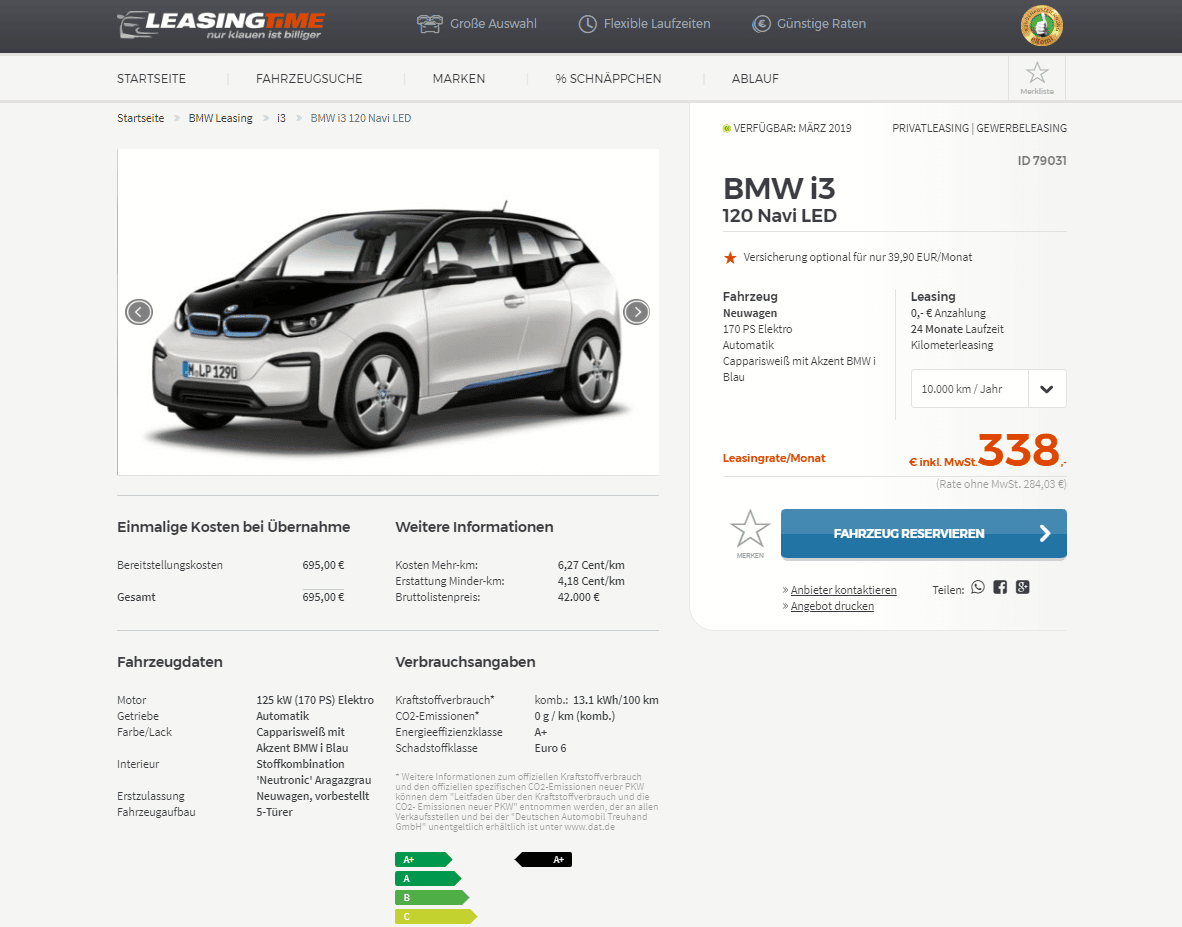Click the 0,- € Anzahlung text
1182x927 pixels.
(948, 313)
